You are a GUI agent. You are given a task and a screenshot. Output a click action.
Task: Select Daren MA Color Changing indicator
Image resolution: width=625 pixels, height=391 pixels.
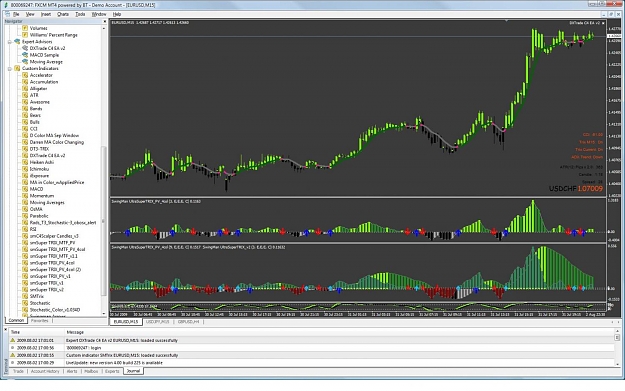57,142
